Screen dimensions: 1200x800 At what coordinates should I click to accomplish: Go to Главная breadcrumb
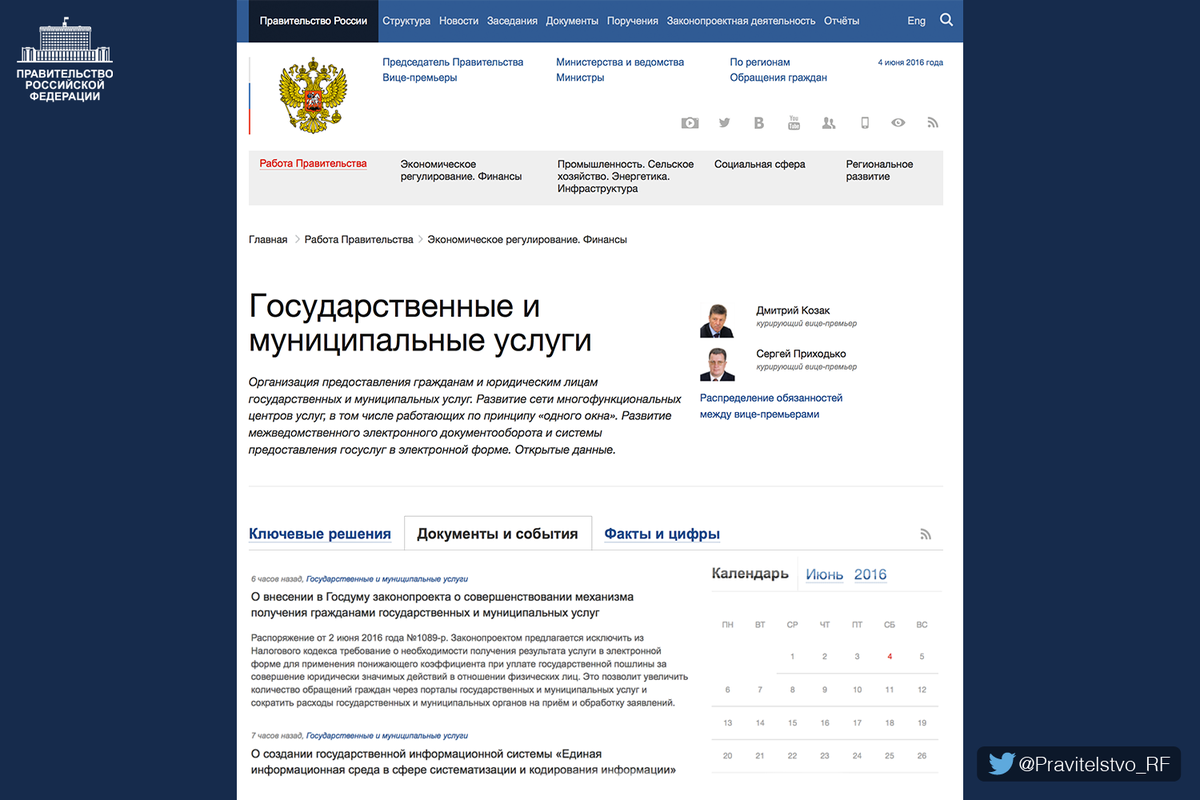[268, 240]
